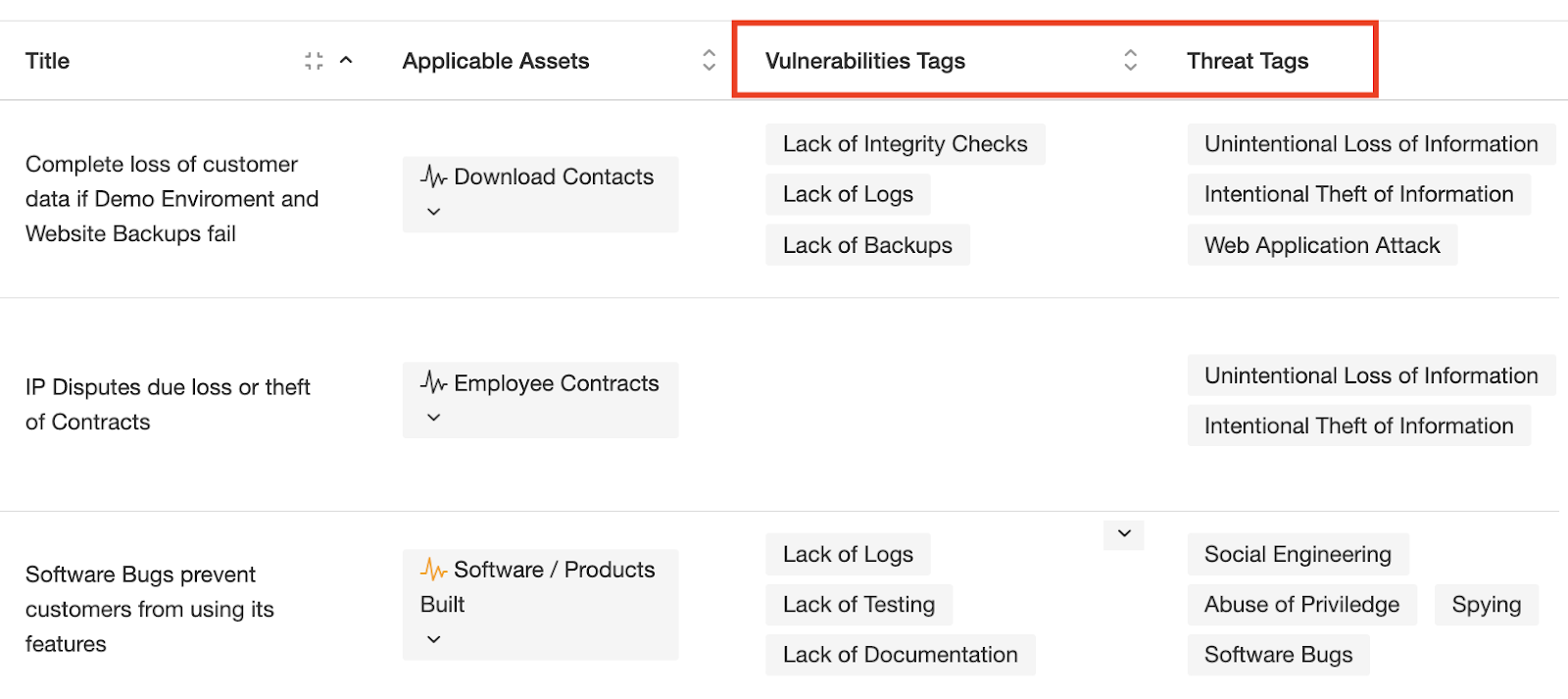Expand the Download Contacts asset chevron
The image size is (1568, 699).
pos(434,212)
